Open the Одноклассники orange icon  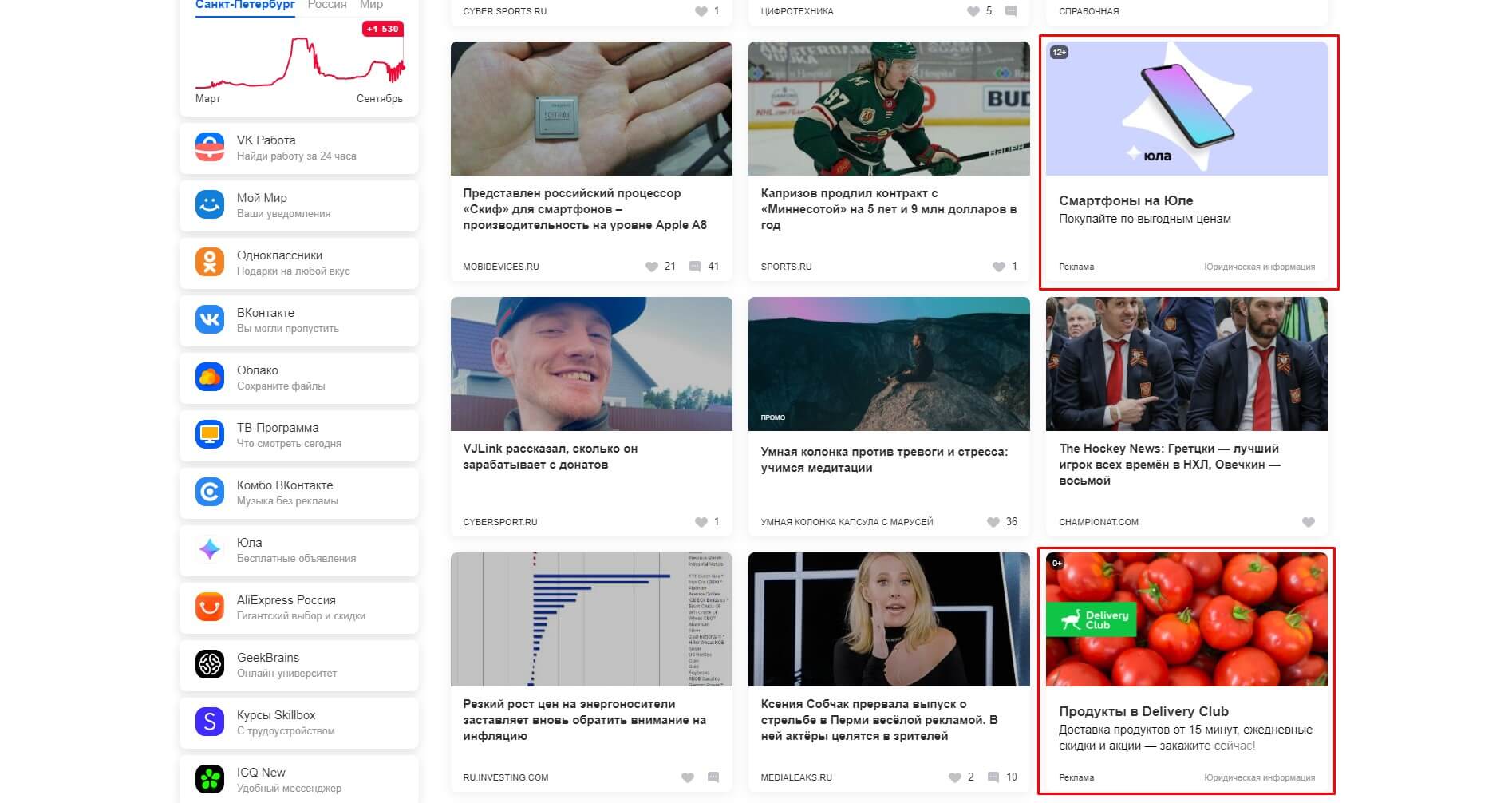point(210,263)
